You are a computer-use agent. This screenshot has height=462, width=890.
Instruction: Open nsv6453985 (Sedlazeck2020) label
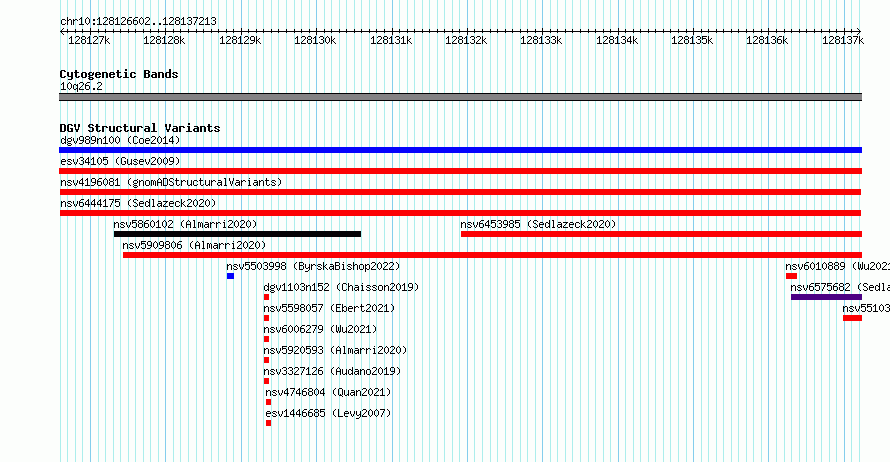538,224
